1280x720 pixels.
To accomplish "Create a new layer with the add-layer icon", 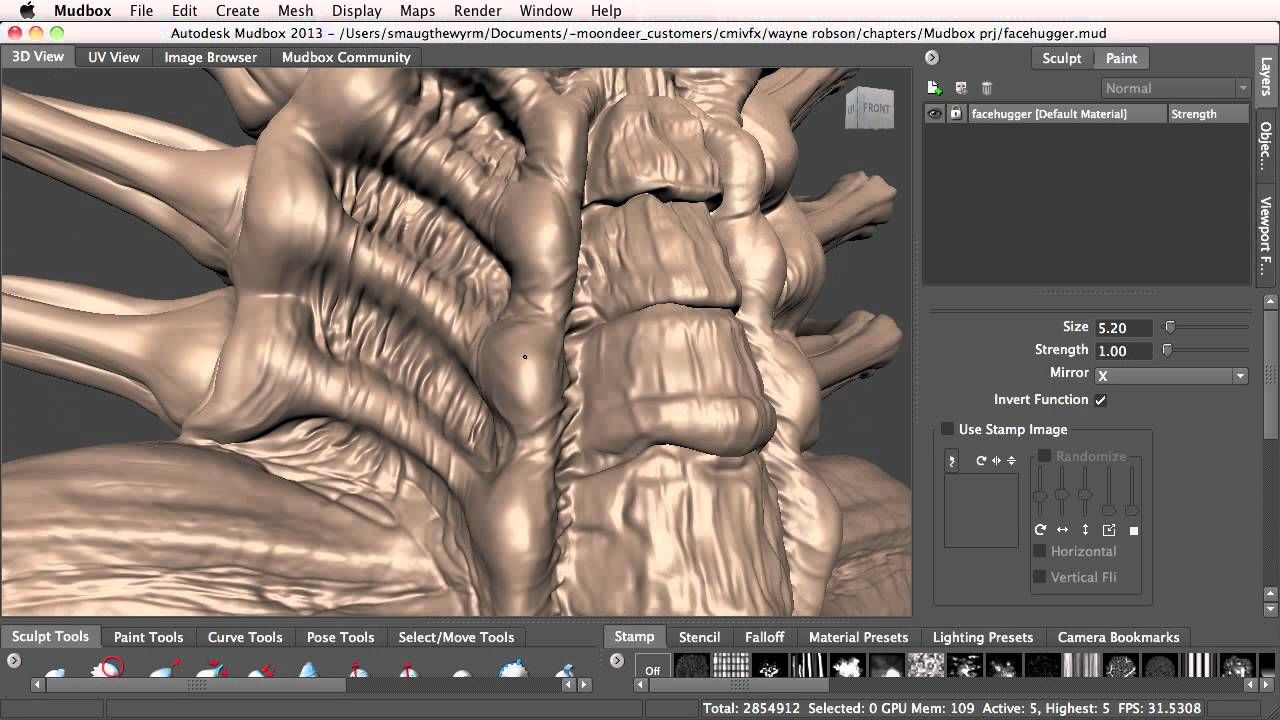I will 935,88.
